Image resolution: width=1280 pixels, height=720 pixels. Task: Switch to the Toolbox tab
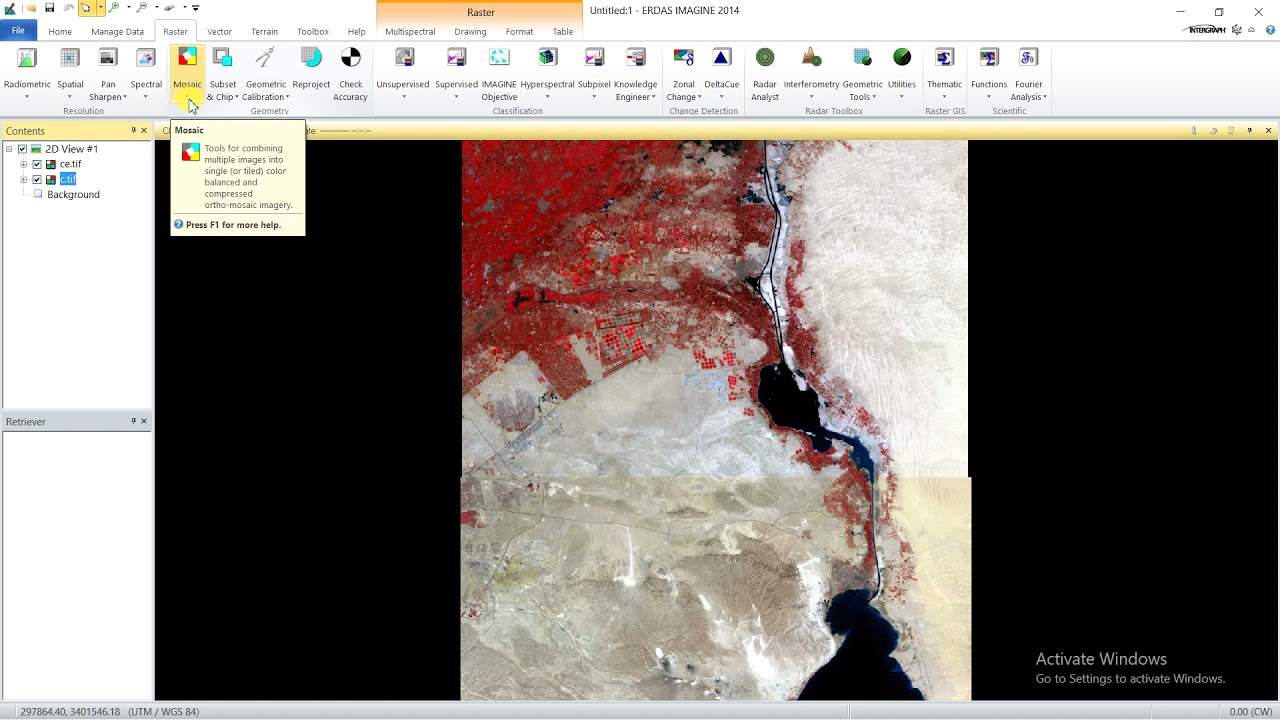coord(313,31)
